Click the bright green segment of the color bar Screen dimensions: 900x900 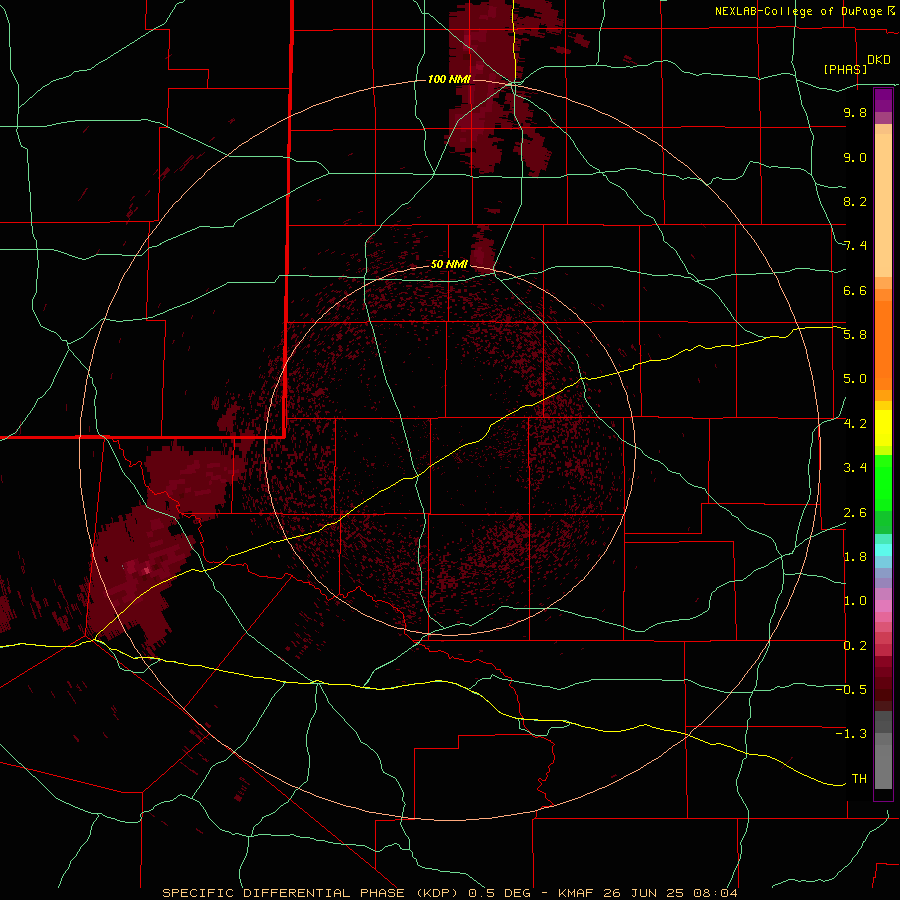[x=883, y=482]
